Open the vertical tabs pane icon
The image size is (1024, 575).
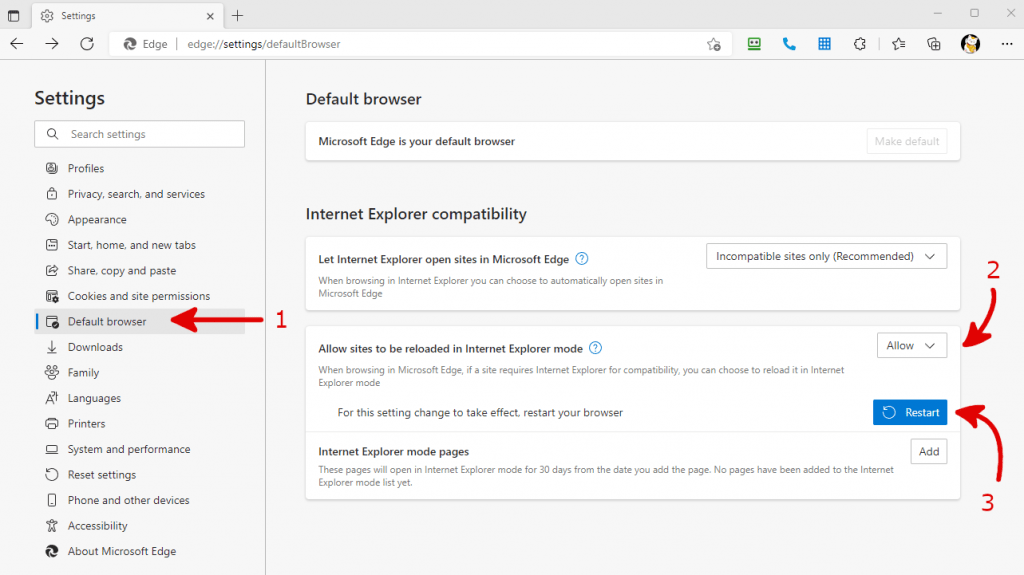(x=13, y=16)
